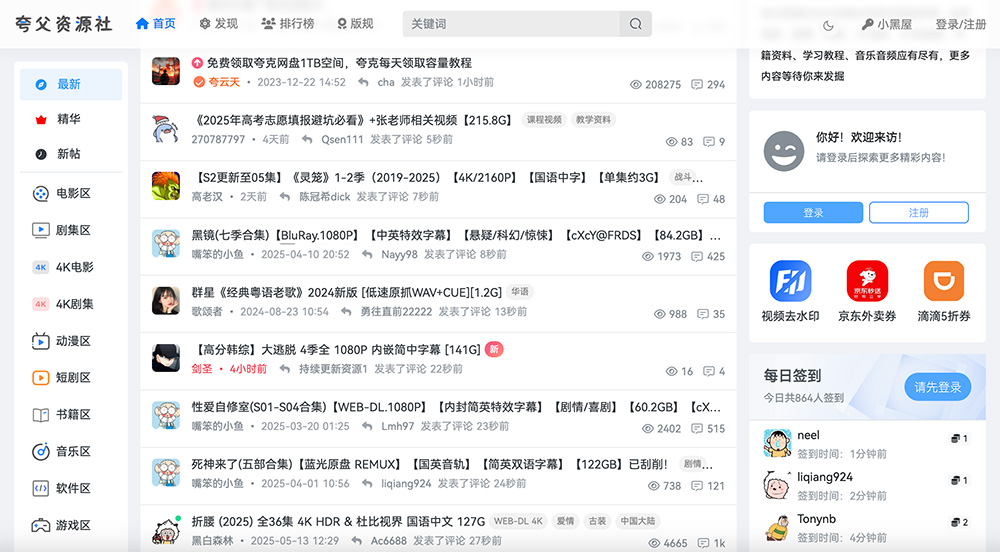Open 京东外卖券 app icon

click(x=867, y=280)
